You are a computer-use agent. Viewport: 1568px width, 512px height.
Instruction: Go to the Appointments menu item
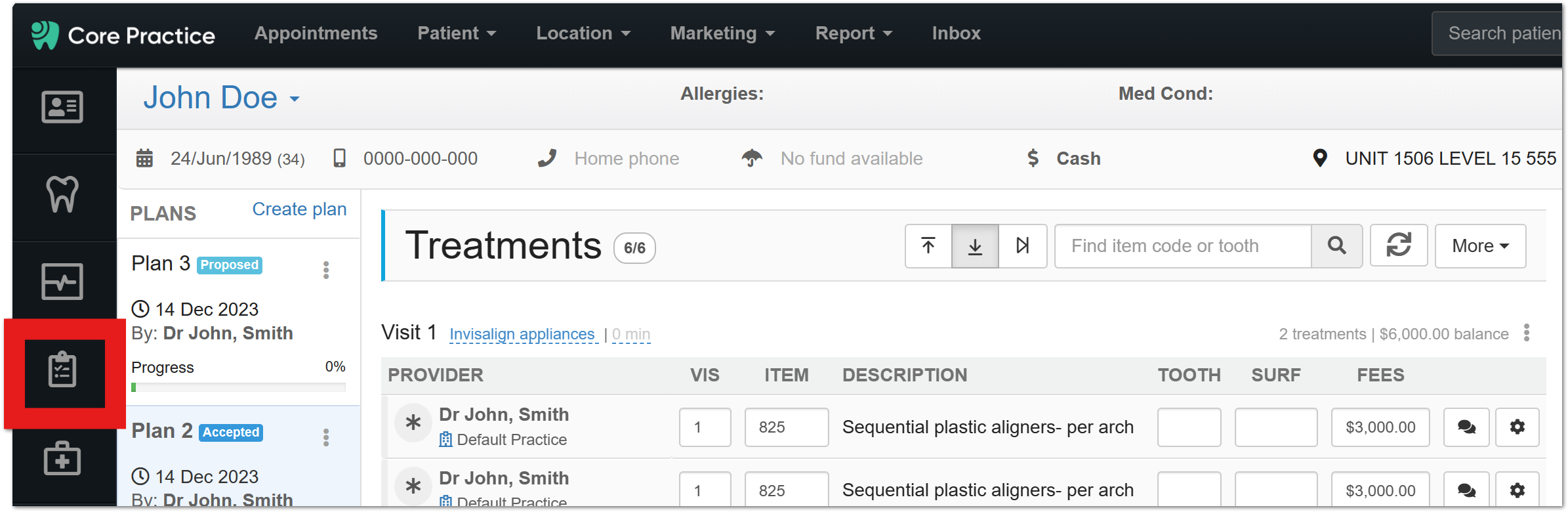click(x=316, y=33)
